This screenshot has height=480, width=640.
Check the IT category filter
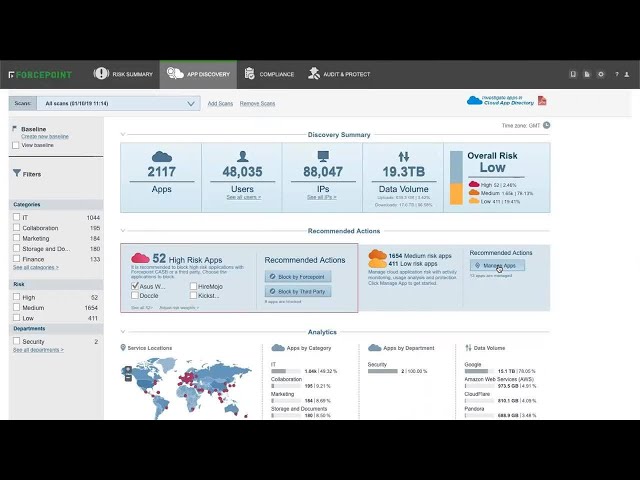[16, 217]
